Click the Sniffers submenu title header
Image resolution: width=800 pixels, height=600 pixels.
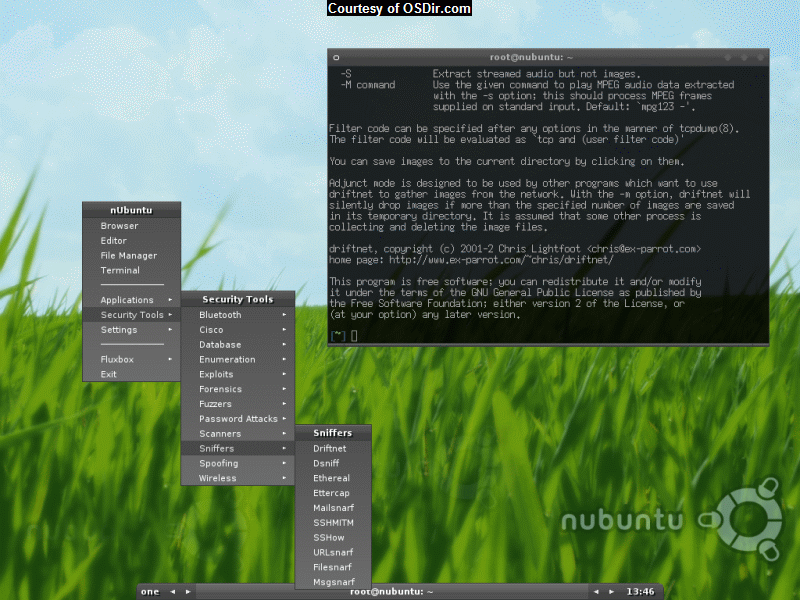click(333, 433)
